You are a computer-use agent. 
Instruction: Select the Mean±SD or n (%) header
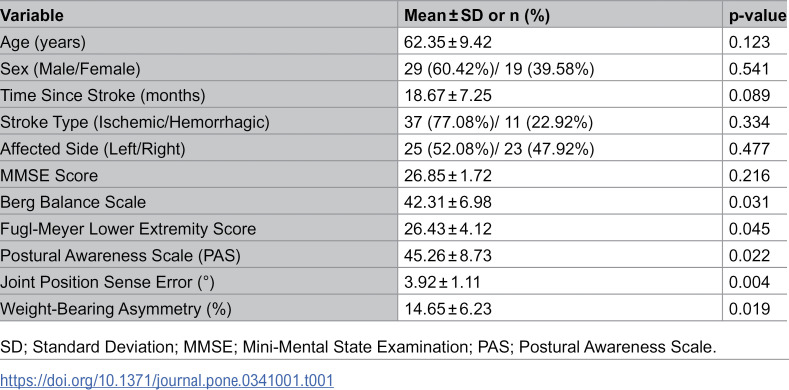[x=477, y=16]
